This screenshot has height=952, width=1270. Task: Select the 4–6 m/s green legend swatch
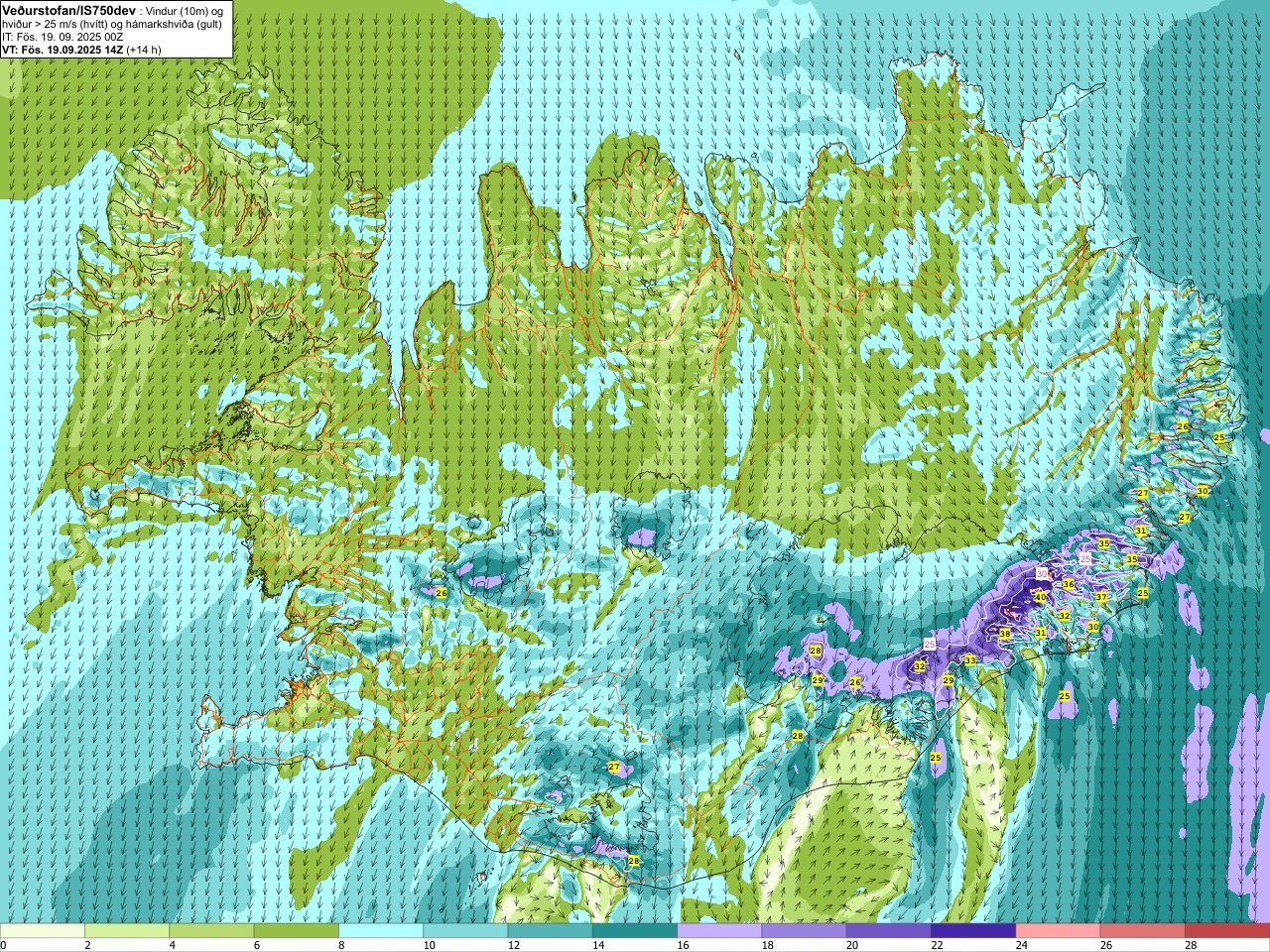click(211, 930)
